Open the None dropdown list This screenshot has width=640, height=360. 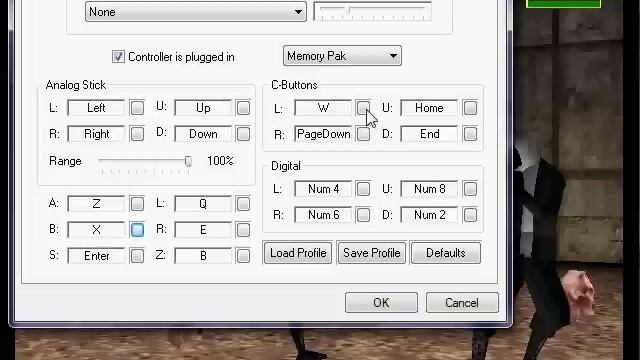(196, 11)
